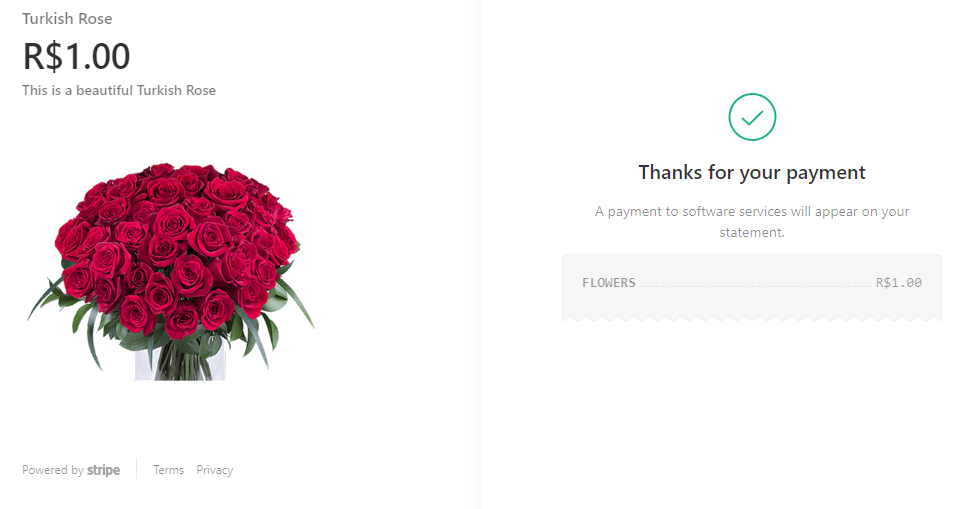Click the R$1.00 amount in receipt
Screen dimensions: 961x509
pos(898,283)
